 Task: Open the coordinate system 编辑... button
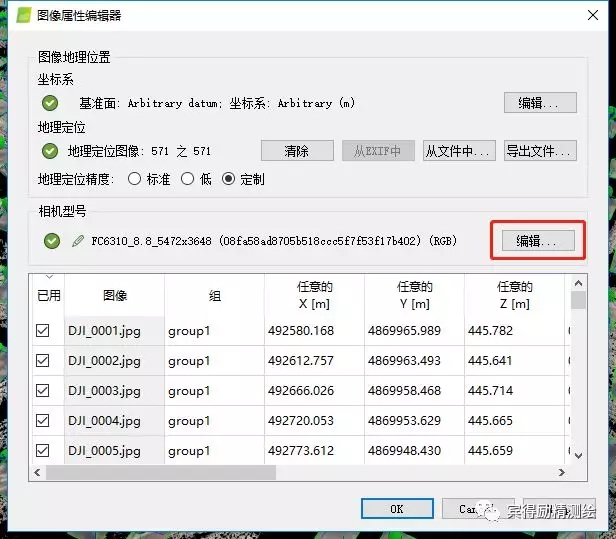tap(540, 103)
